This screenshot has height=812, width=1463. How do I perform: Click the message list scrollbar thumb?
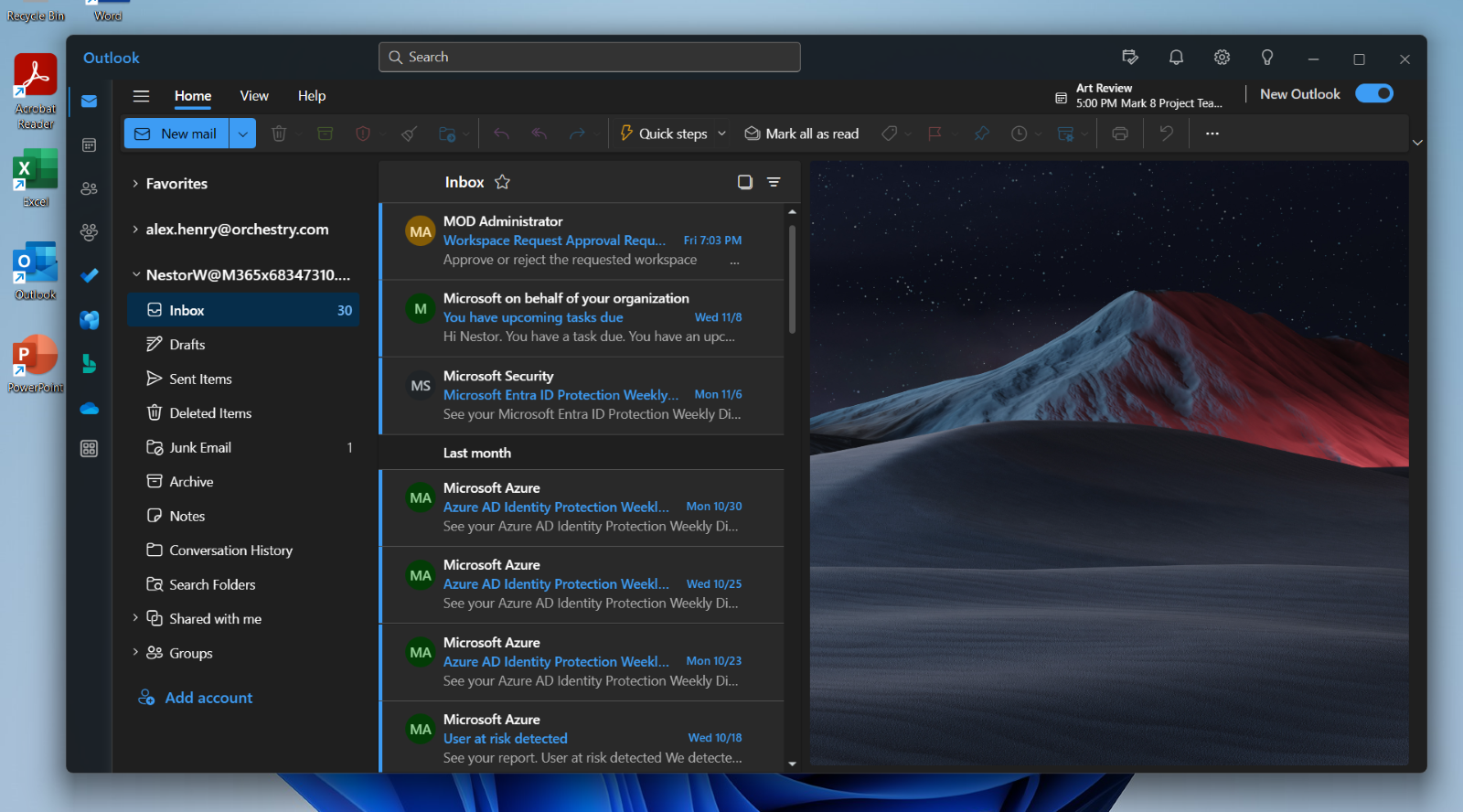792,279
